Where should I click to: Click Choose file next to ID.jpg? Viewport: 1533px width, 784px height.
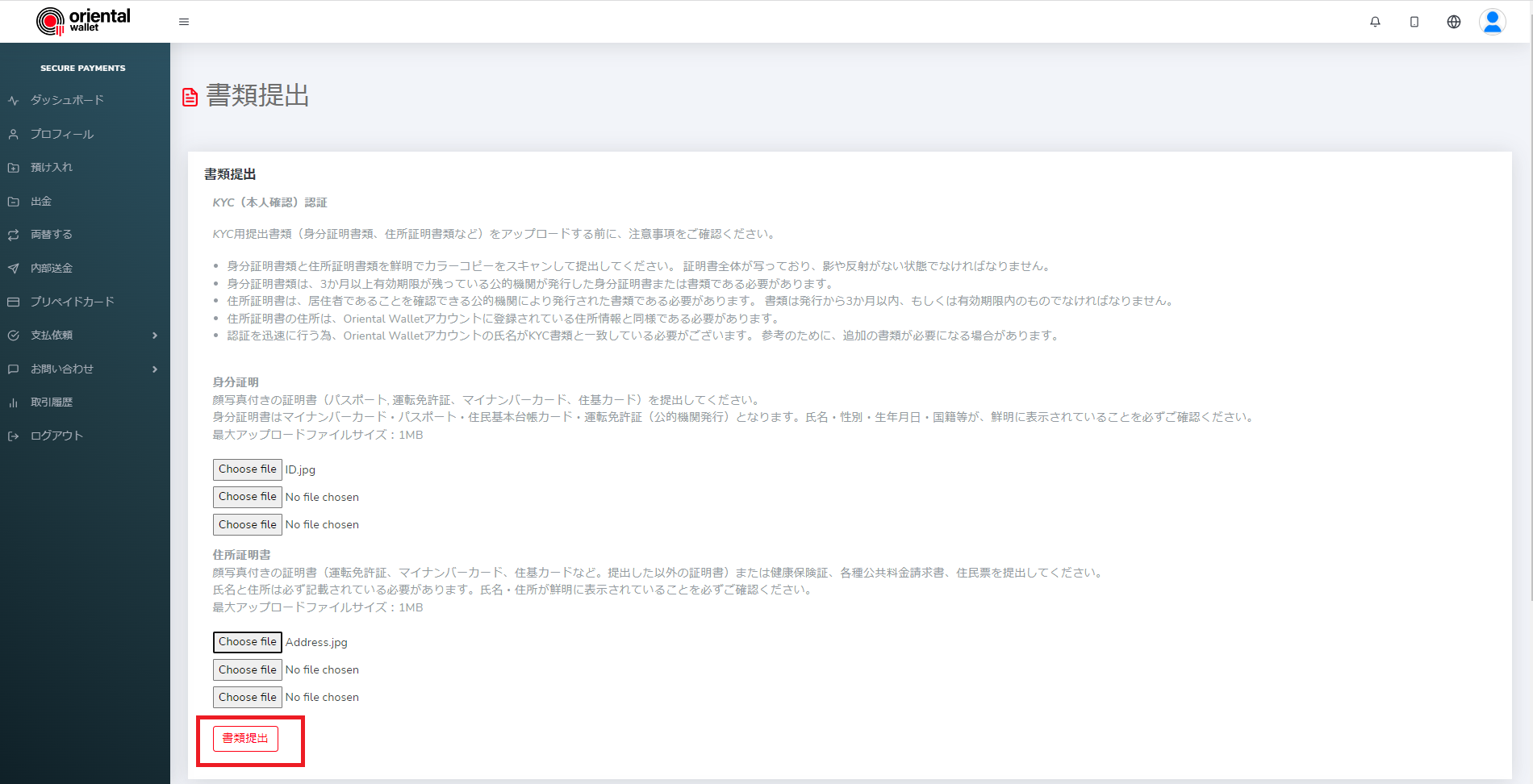tap(248, 469)
